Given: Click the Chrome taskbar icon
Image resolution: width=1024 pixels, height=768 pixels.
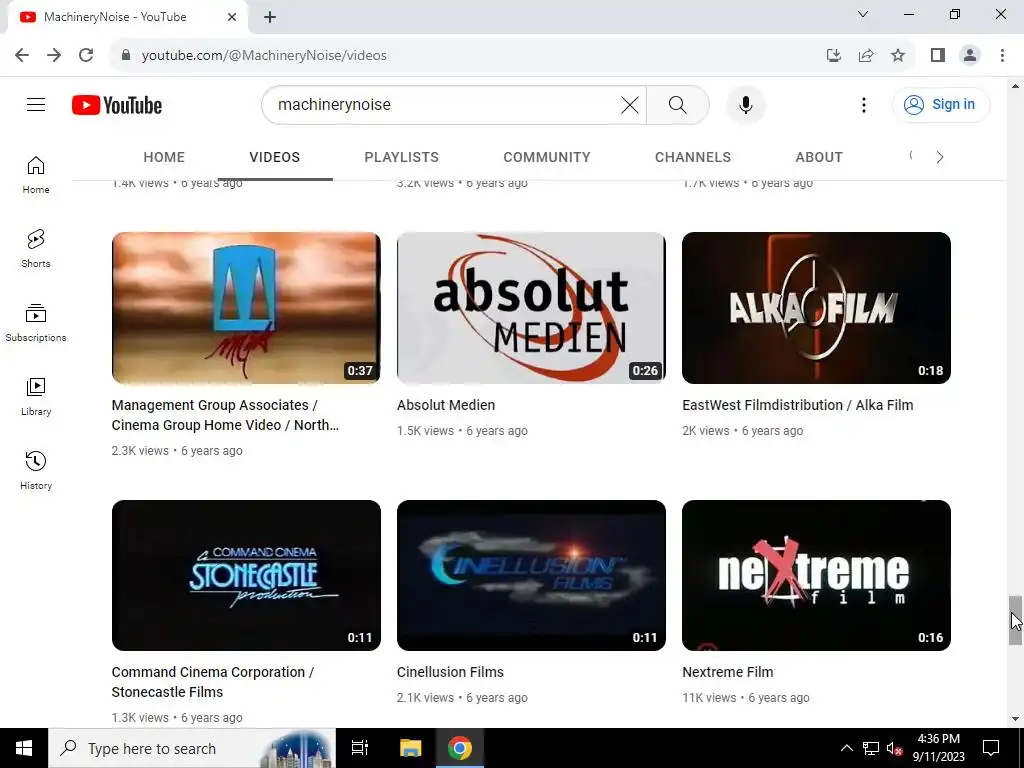Looking at the screenshot, I should click(460, 748).
